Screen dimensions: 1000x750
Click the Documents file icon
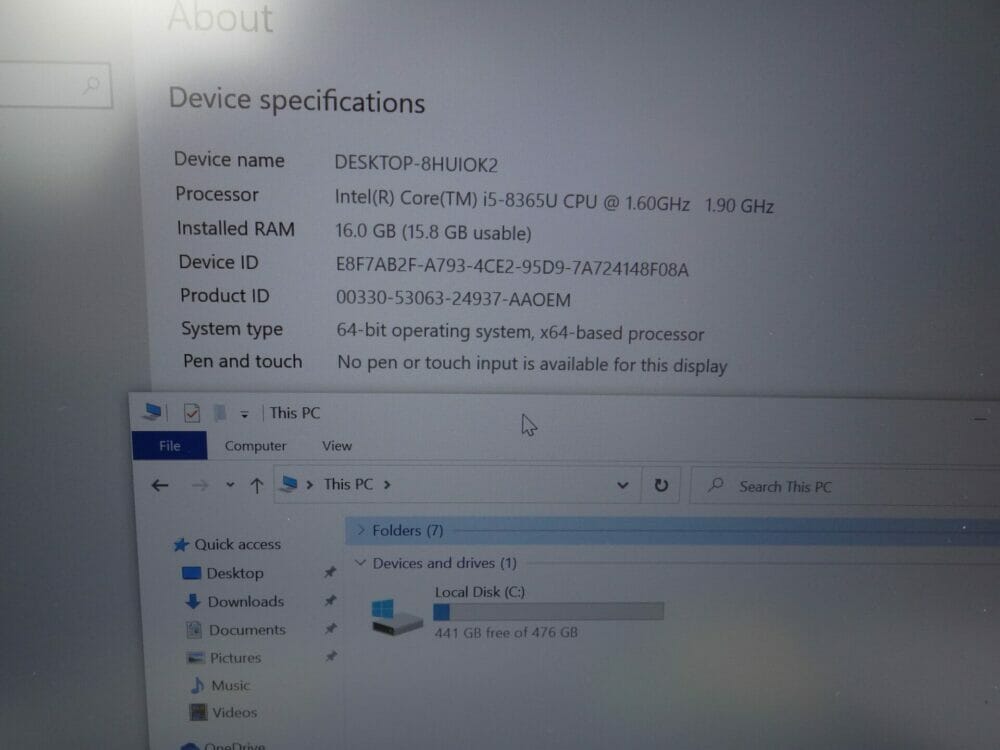pos(194,629)
